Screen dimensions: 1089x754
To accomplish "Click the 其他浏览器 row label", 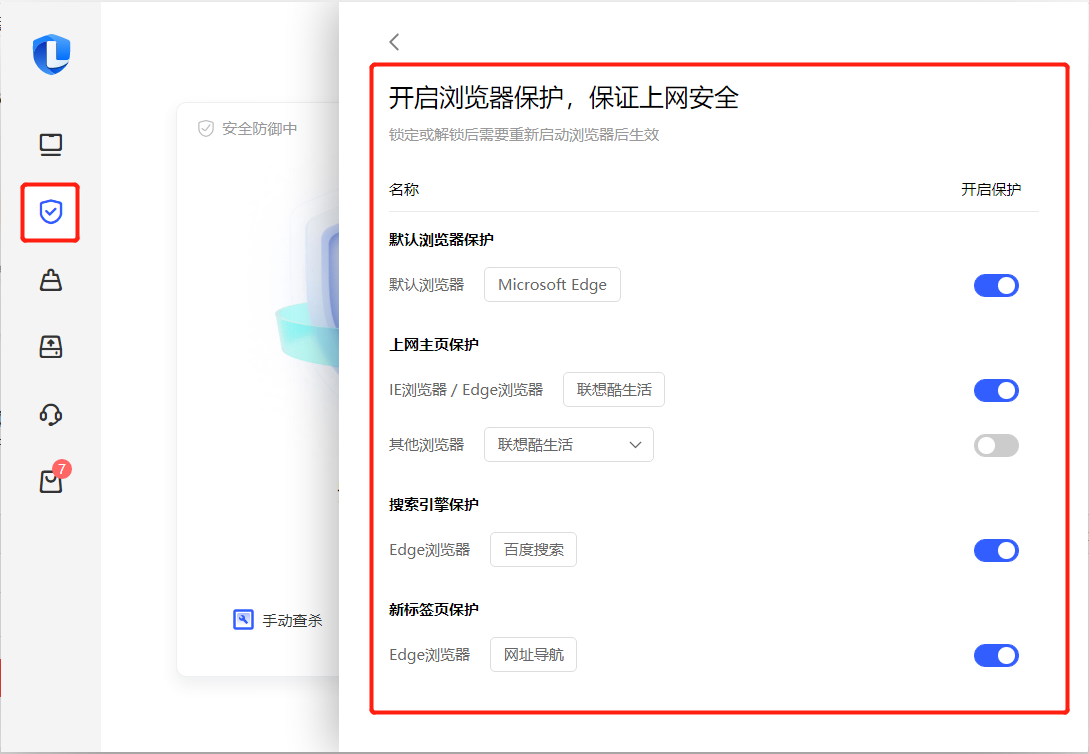I will pos(426,445).
